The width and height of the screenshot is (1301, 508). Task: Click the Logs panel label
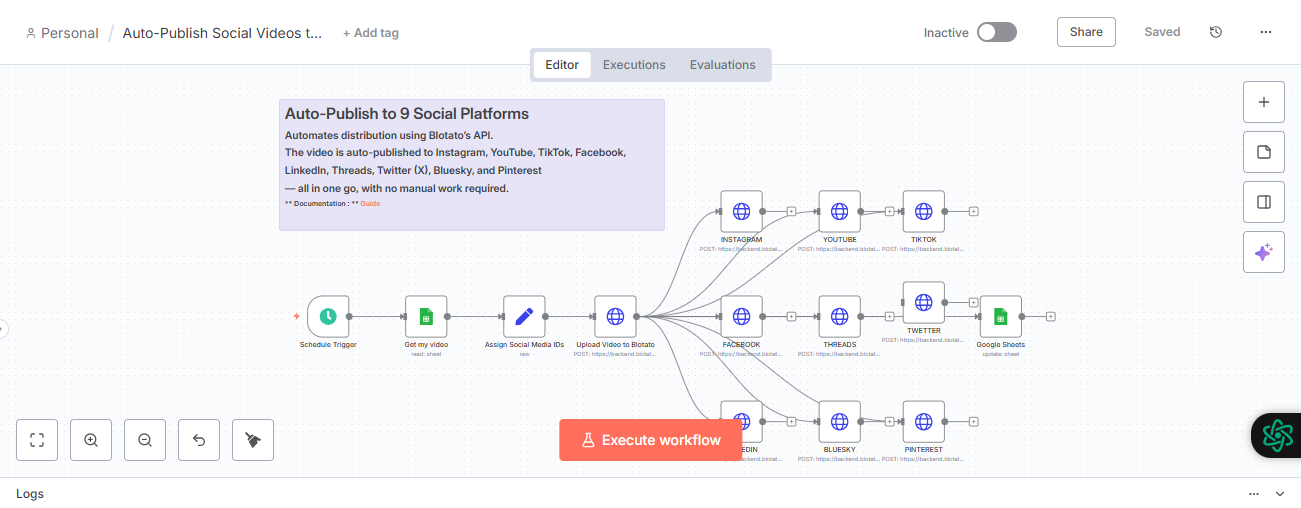point(30,494)
